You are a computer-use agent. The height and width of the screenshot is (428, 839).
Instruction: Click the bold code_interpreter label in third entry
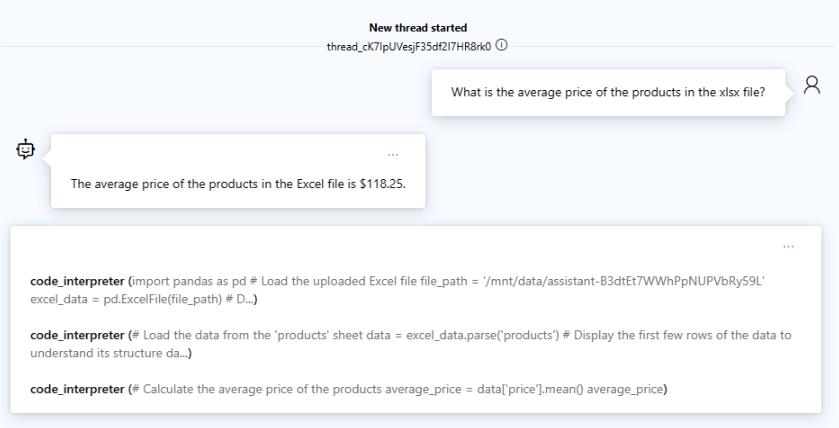pyautogui.click(x=79, y=389)
